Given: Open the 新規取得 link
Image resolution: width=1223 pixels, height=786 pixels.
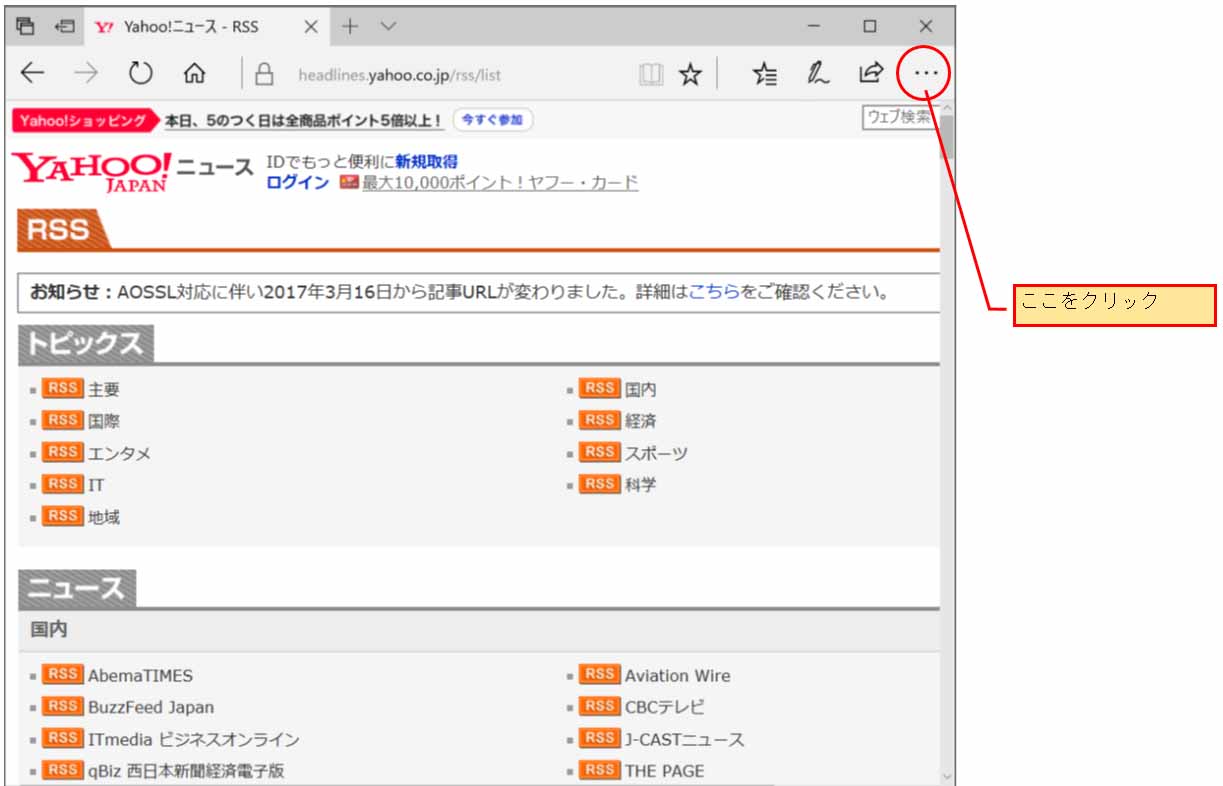Looking at the screenshot, I should pyautogui.click(x=427, y=162).
